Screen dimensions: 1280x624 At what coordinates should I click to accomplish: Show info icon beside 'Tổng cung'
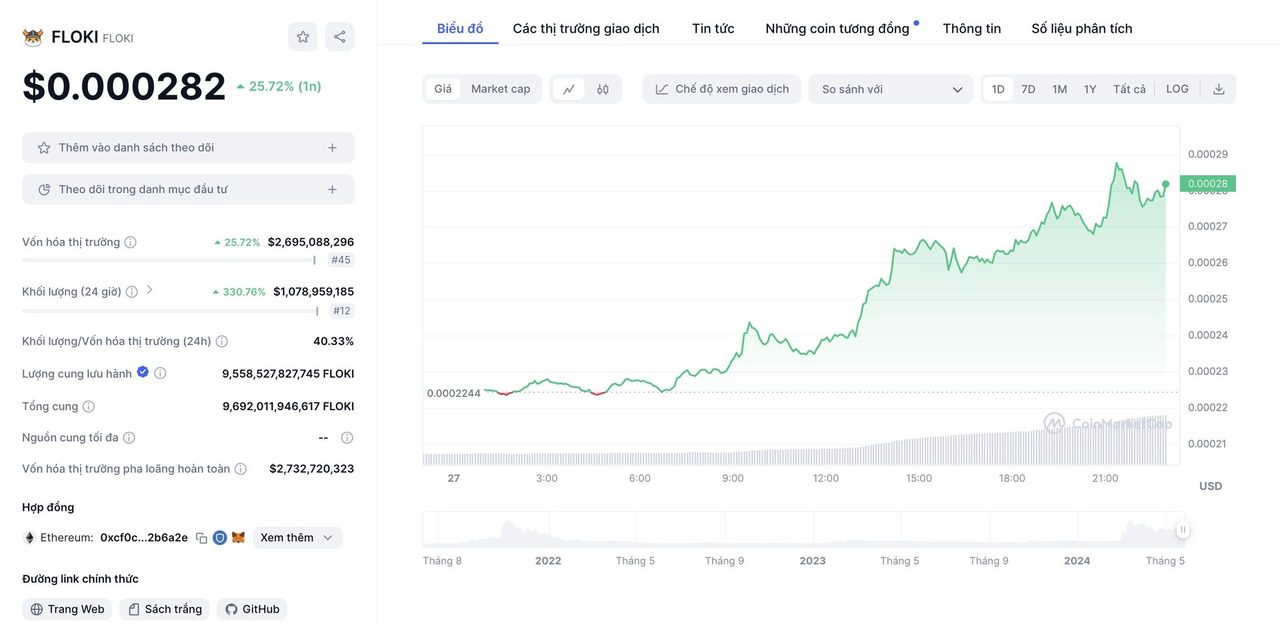click(89, 407)
